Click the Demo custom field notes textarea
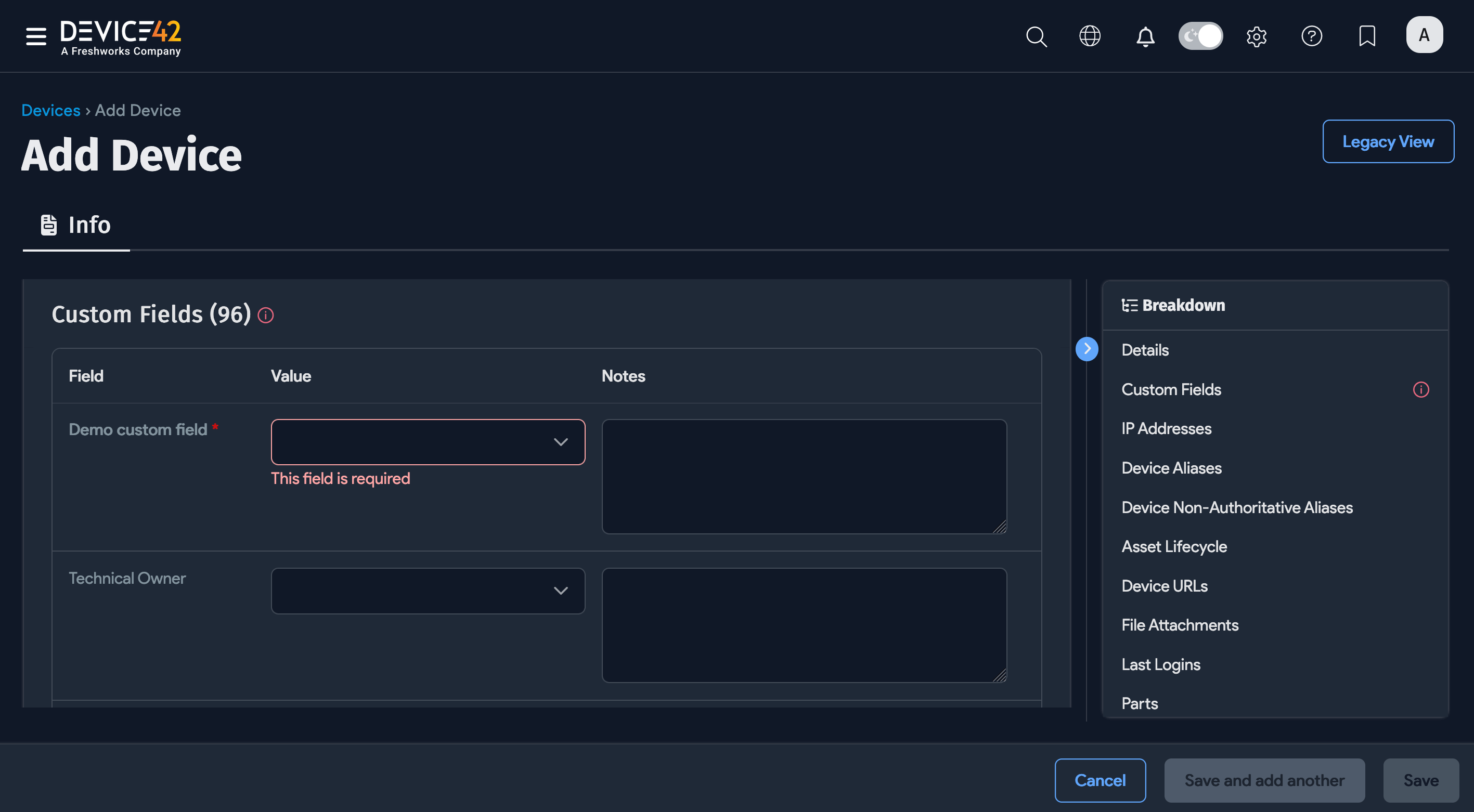 click(804, 476)
